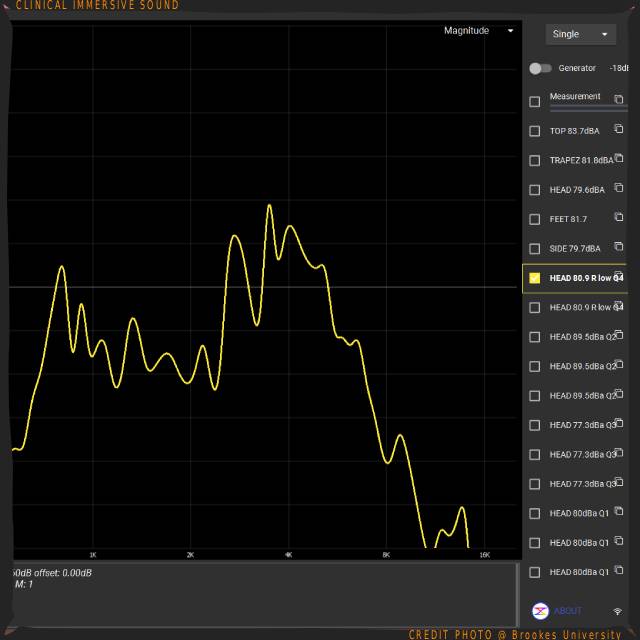Click the FEET 81.7 label
This screenshot has width=640, height=640.
pyautogui.click(x=568, y=219)
